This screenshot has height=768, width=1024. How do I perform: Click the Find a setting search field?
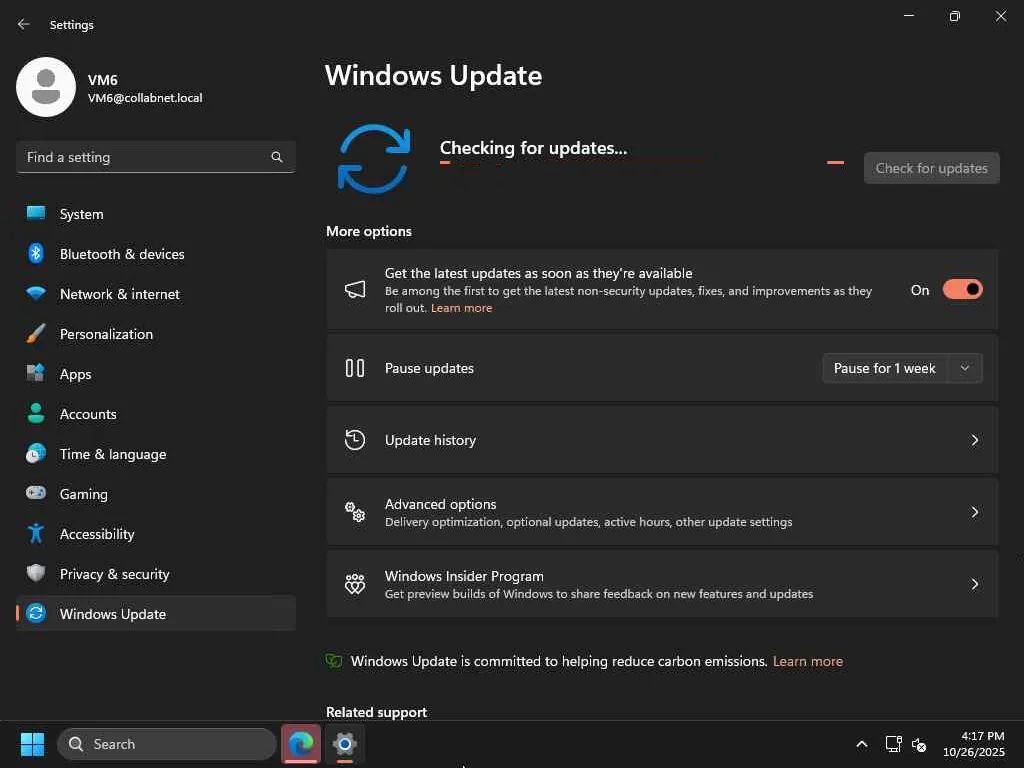pyautogui.click(x=145, y=157)
